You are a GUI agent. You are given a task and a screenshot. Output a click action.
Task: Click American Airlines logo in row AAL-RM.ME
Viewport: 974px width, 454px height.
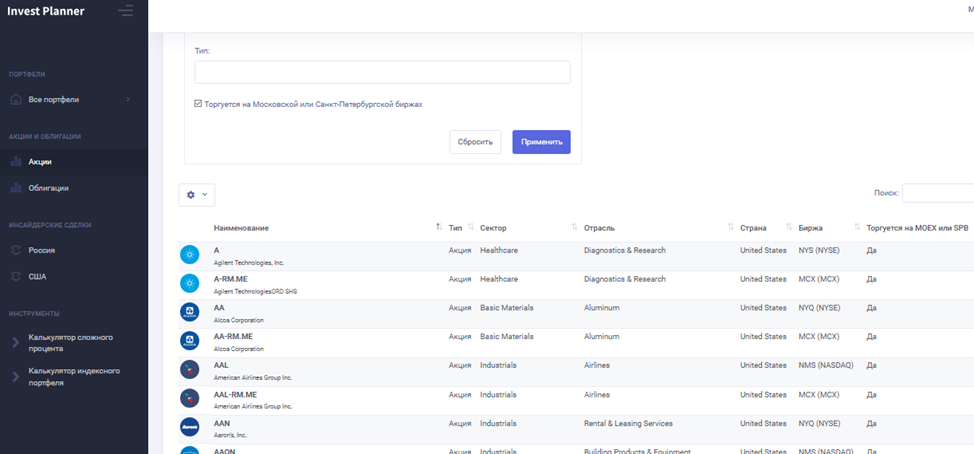[189, 398]
